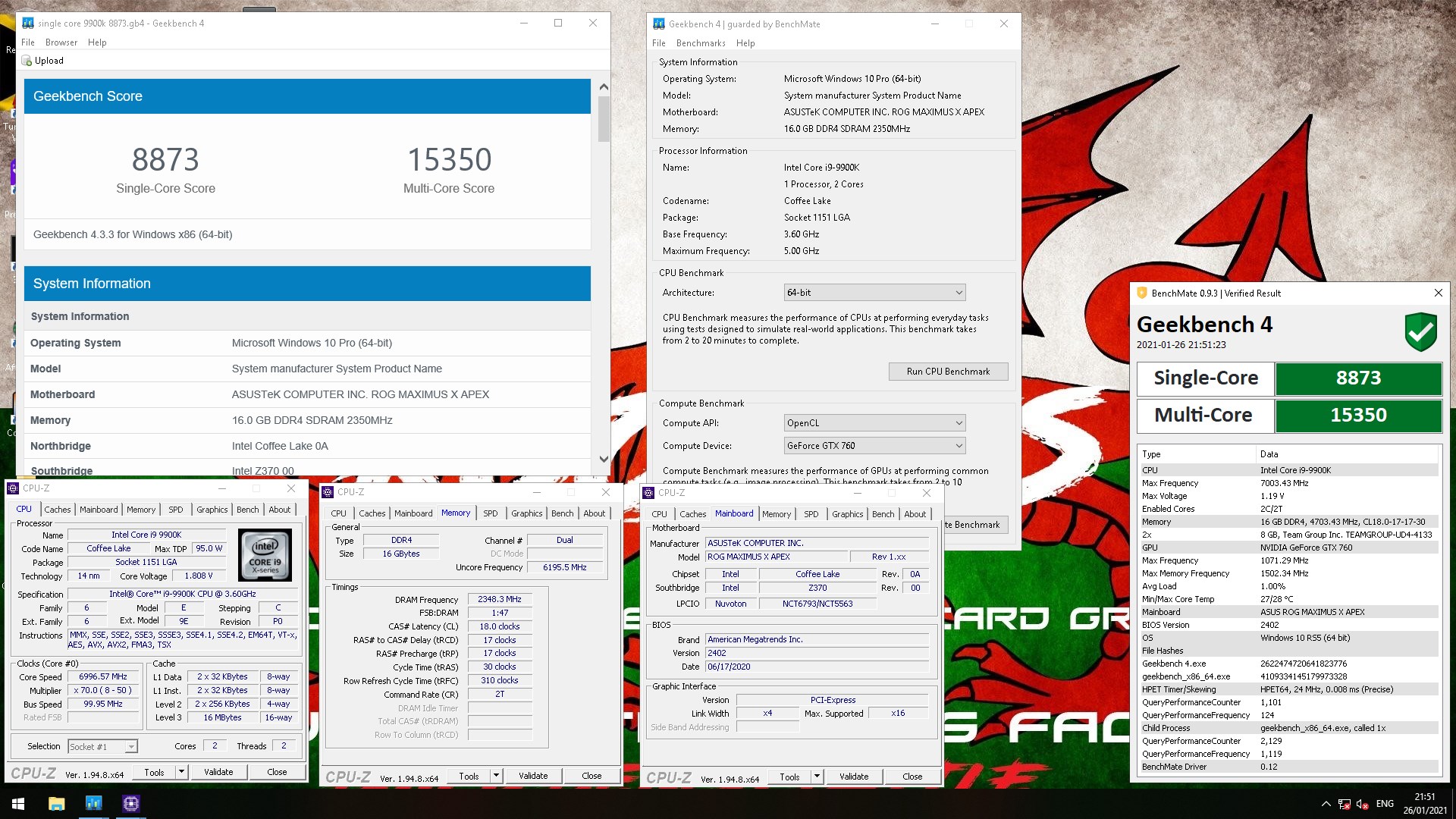This screenshot has height=819, width=1456.
Task: Open Tools dropdown arrow in CPU-Z Mainboard window
Action: (817, 777)
